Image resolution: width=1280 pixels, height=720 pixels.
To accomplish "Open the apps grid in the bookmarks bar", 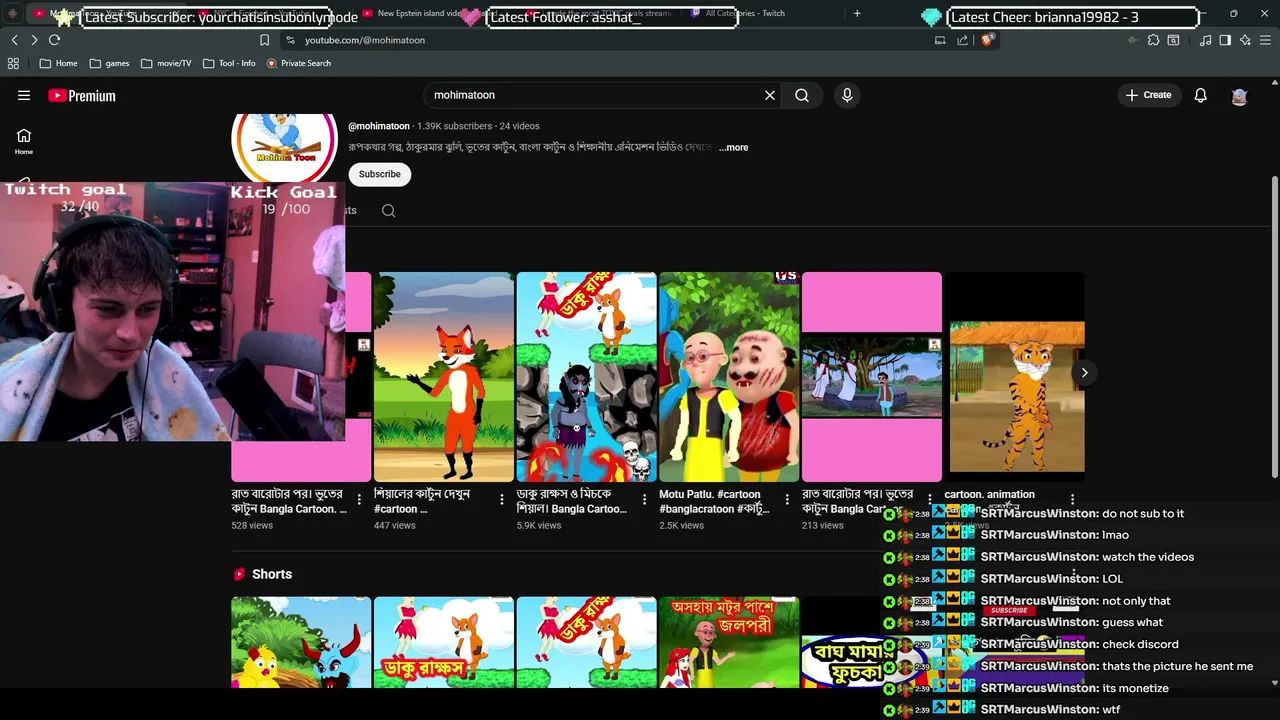I will (13, 63).
